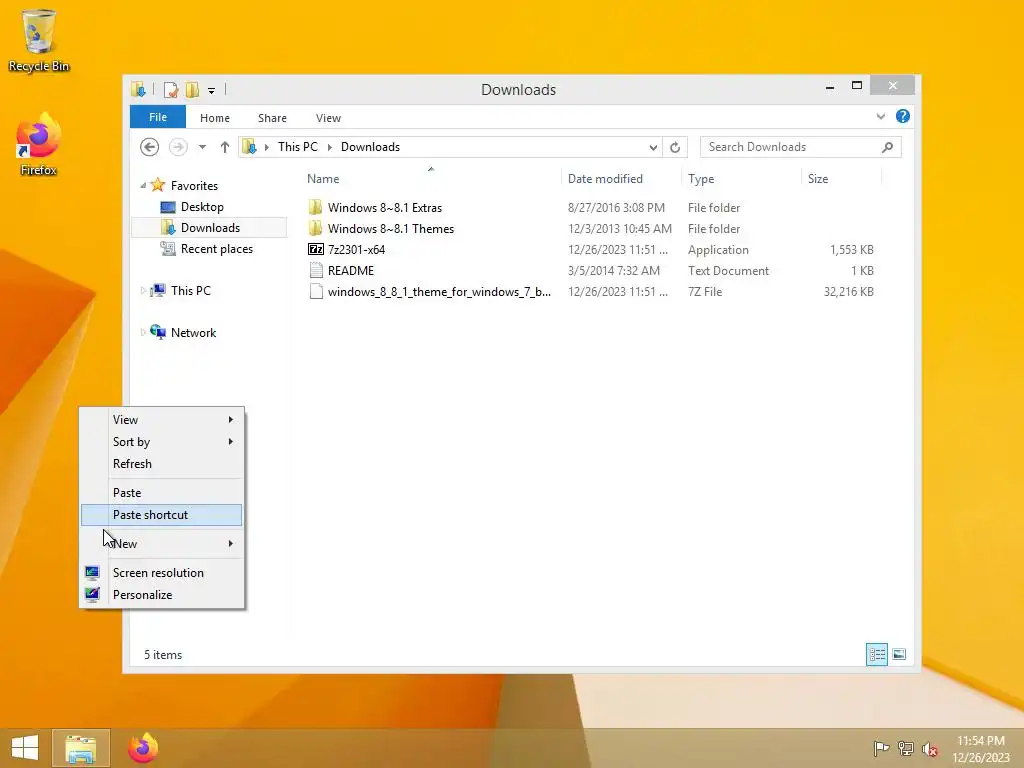This screenshot has width=1024, height=768.
Task: Sort files by the Size column
Action: 841,178
